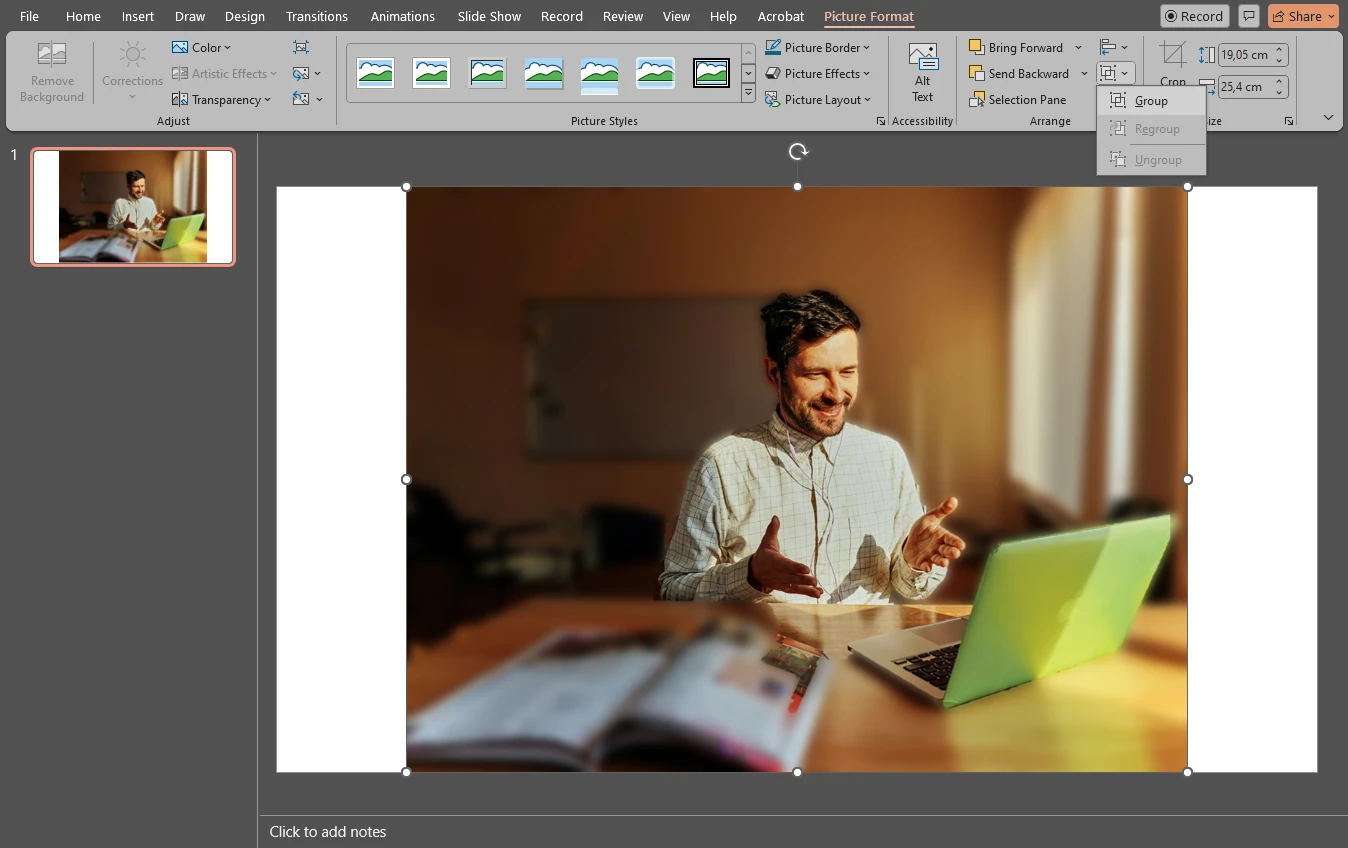Open the Align objects dropdown

(1114, 47)
